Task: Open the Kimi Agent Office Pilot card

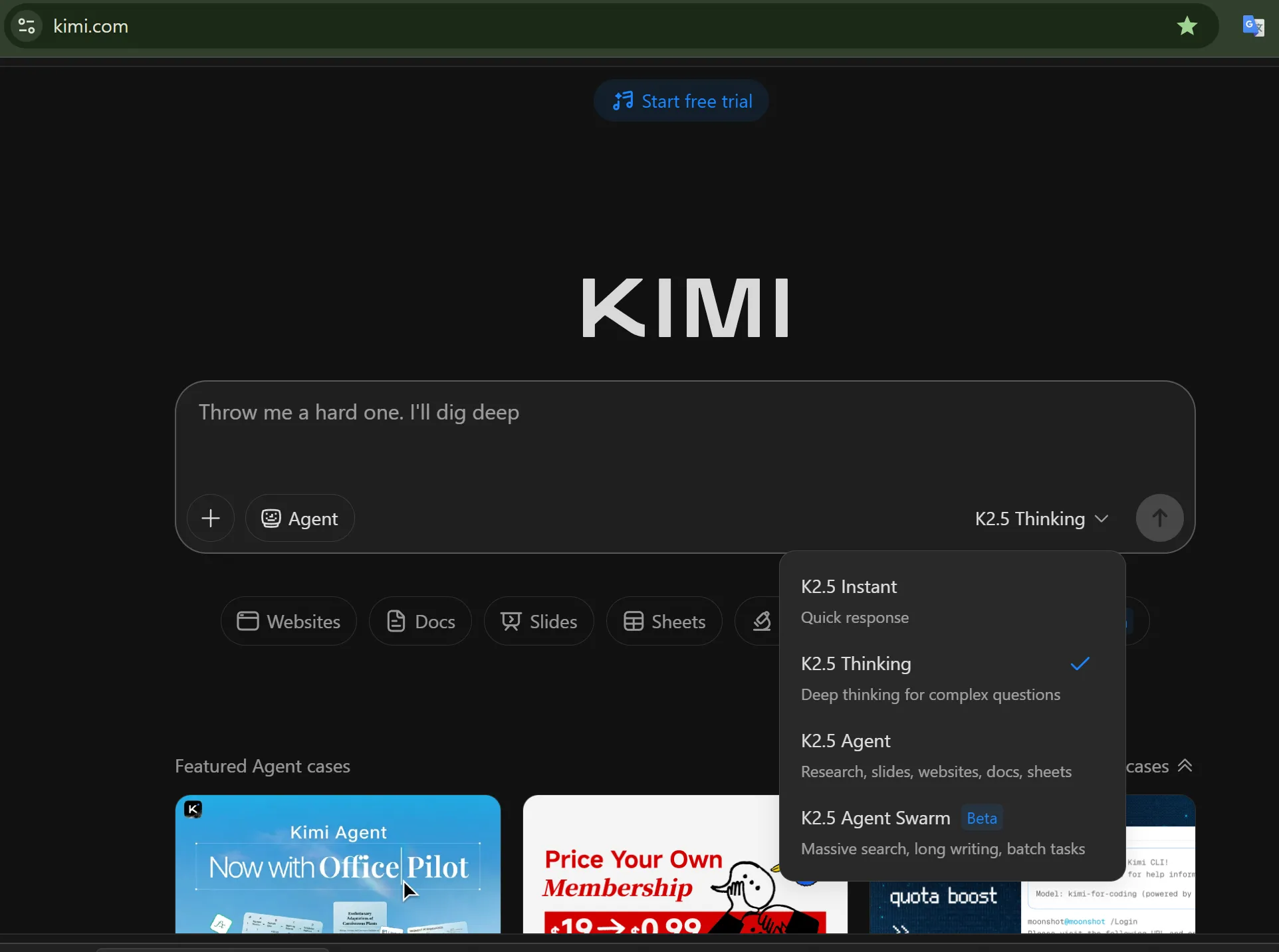Action: pyautogui.click(x=338, y=864)
